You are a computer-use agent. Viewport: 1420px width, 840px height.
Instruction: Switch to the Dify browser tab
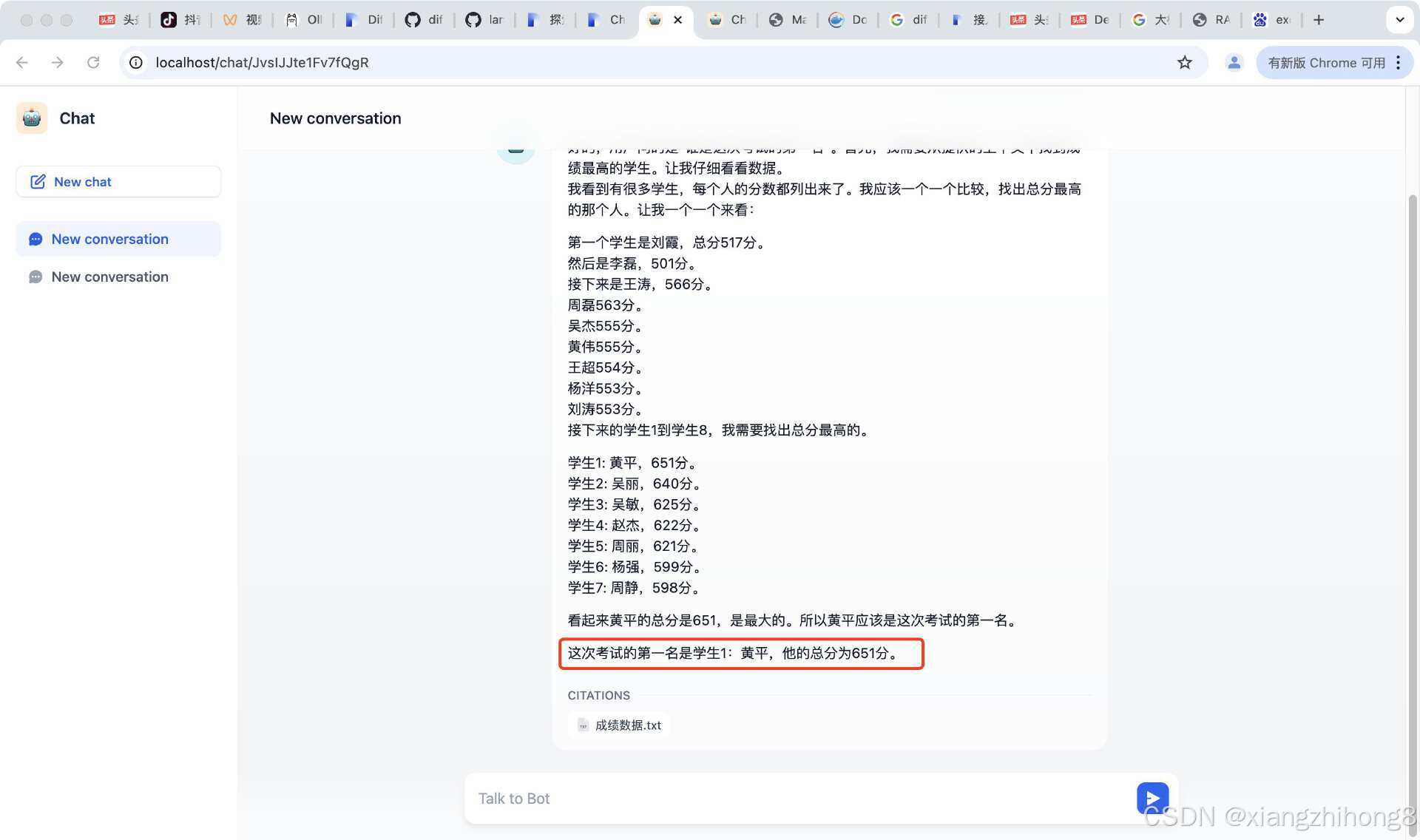tap(363, 20)
